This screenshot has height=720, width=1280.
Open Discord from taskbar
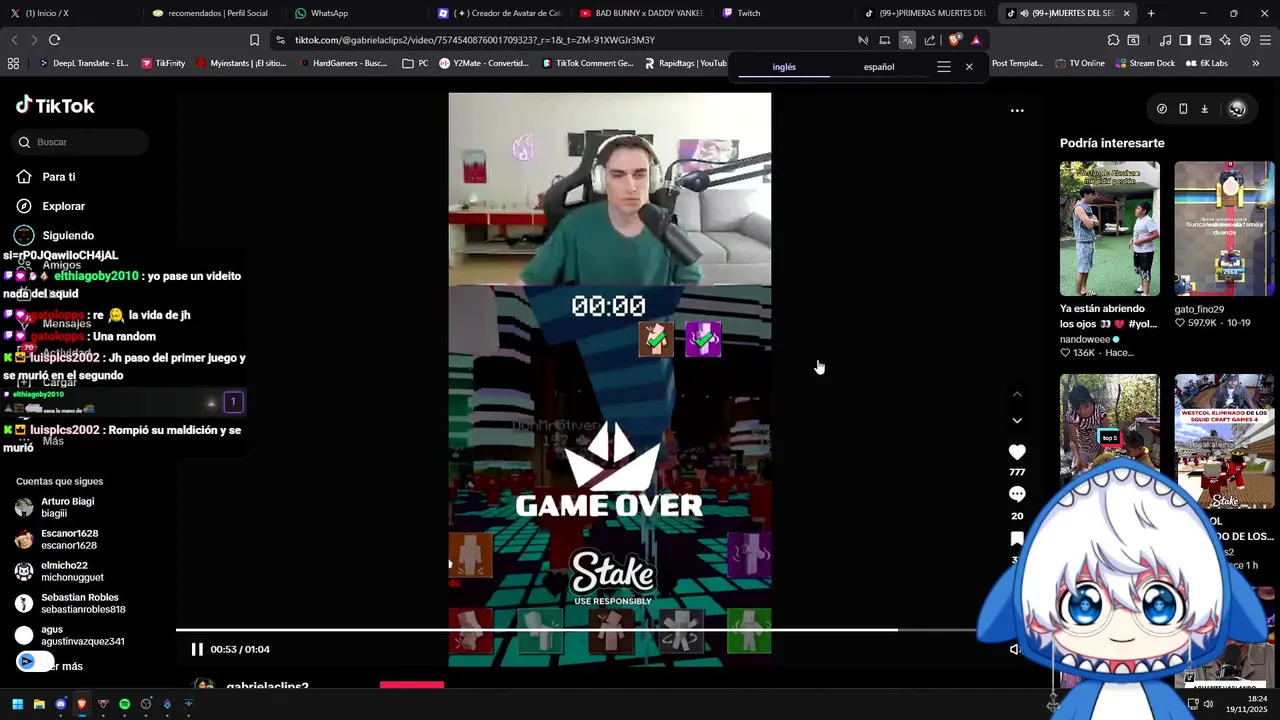point(60,704)
